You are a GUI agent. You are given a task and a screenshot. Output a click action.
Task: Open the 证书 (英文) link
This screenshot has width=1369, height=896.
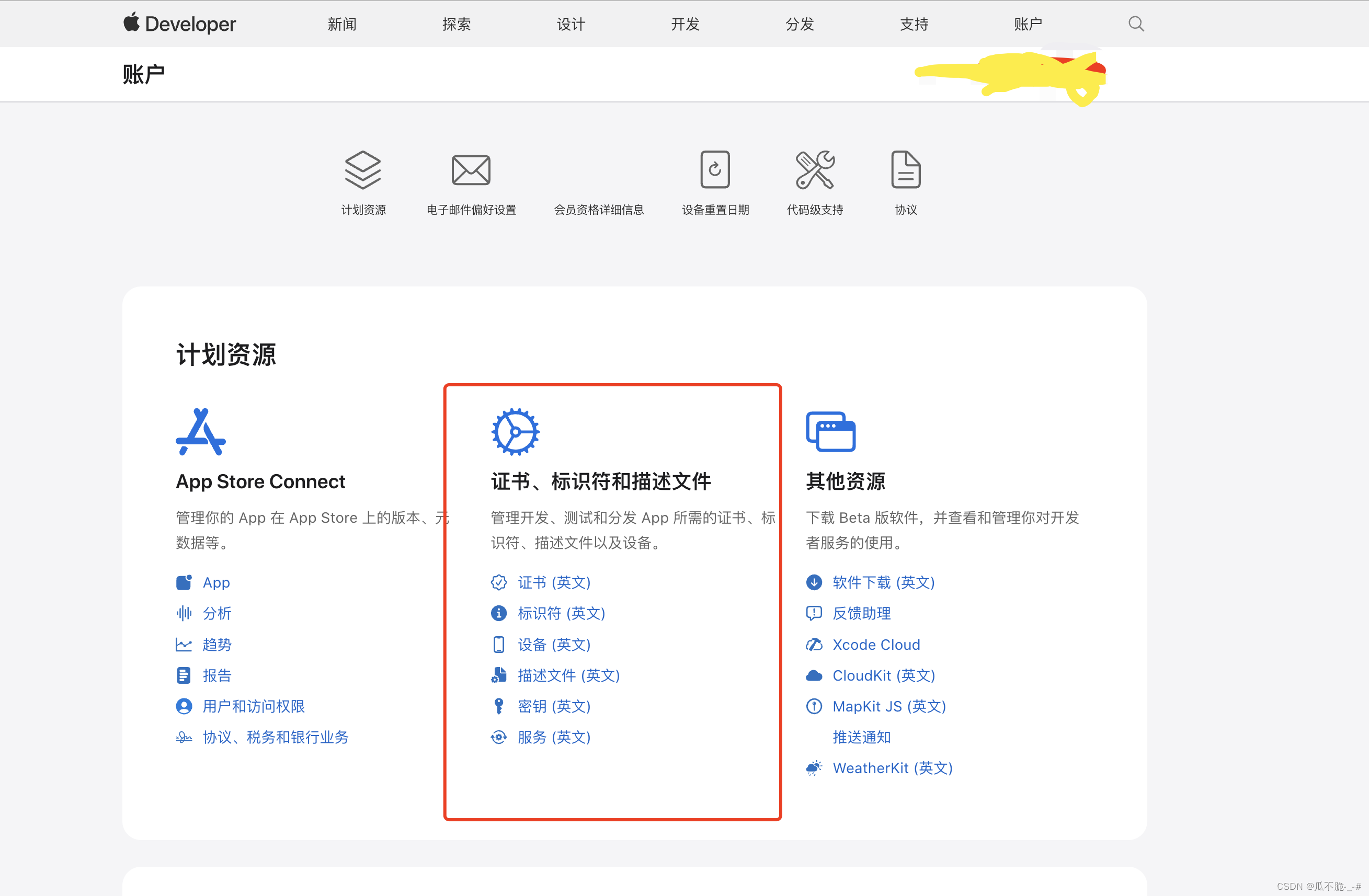(x=553, y=582)
